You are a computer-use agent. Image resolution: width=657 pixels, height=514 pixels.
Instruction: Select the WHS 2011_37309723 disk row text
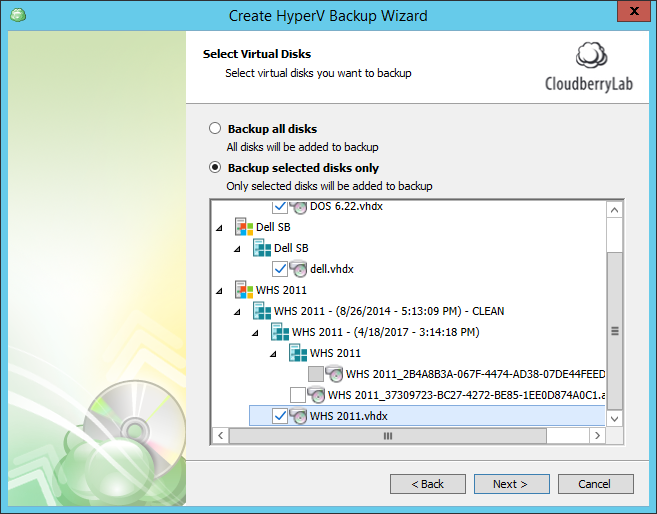[466, 395]
